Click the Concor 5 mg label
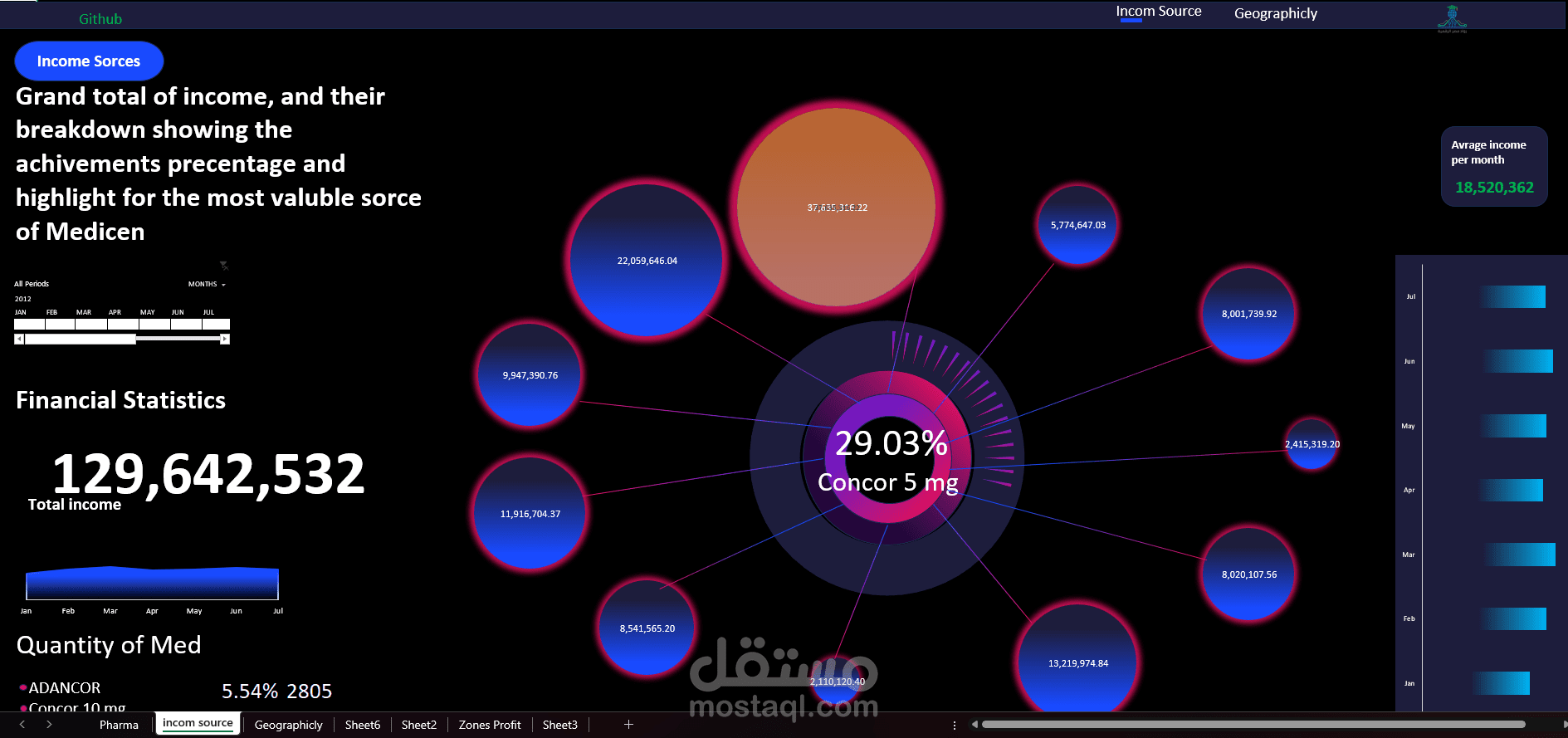1568x738 pixels. 887,482
